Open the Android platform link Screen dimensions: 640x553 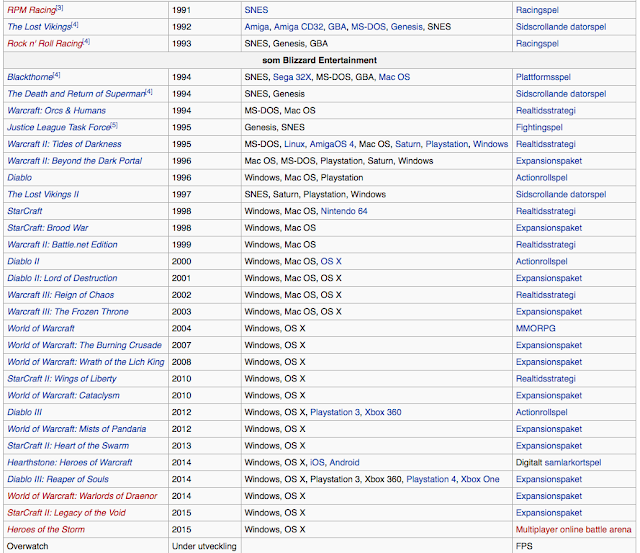[x=344, y=462]
